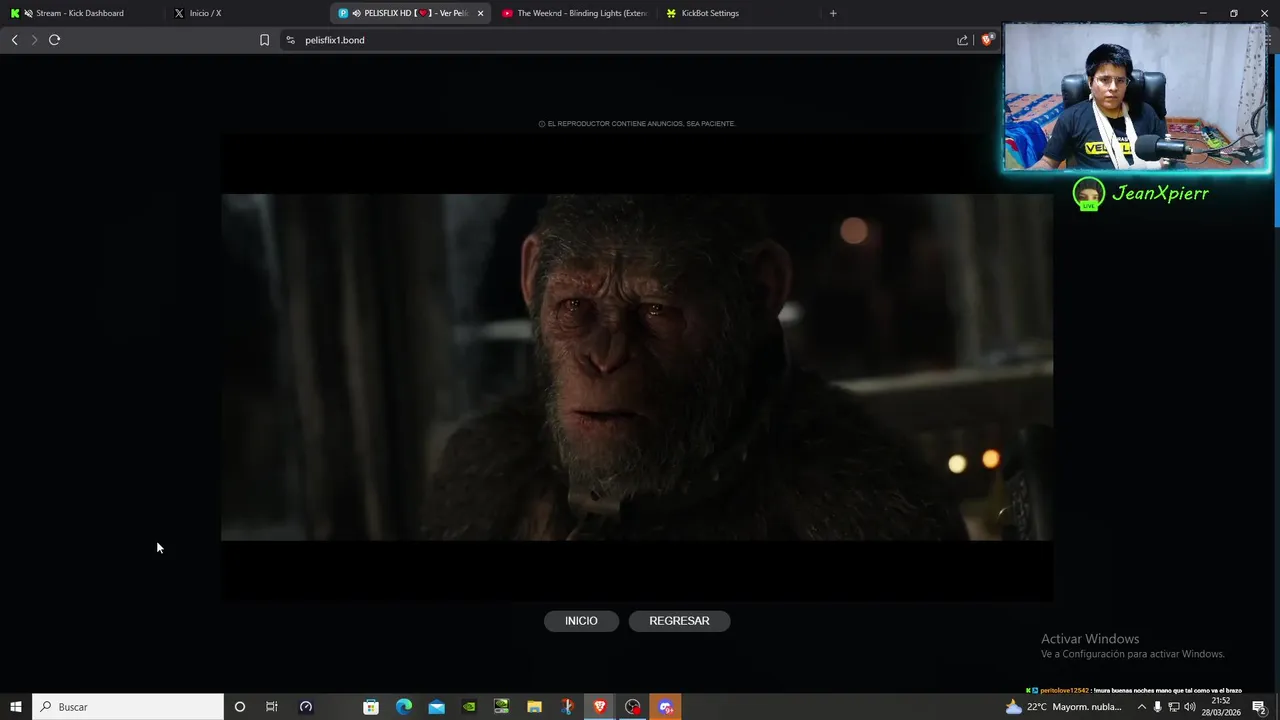
Task: Click the movie video player frame
Action: (x=636, y=367)
